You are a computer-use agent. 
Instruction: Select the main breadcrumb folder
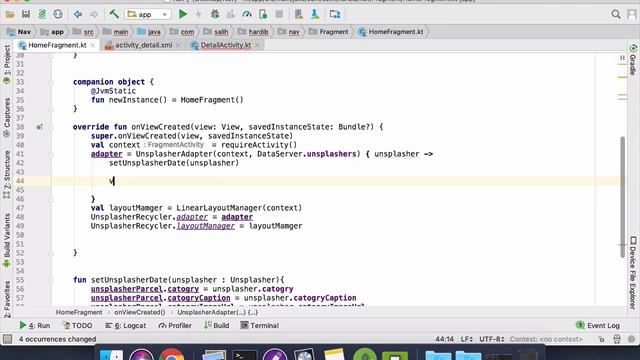coord(116,32)
